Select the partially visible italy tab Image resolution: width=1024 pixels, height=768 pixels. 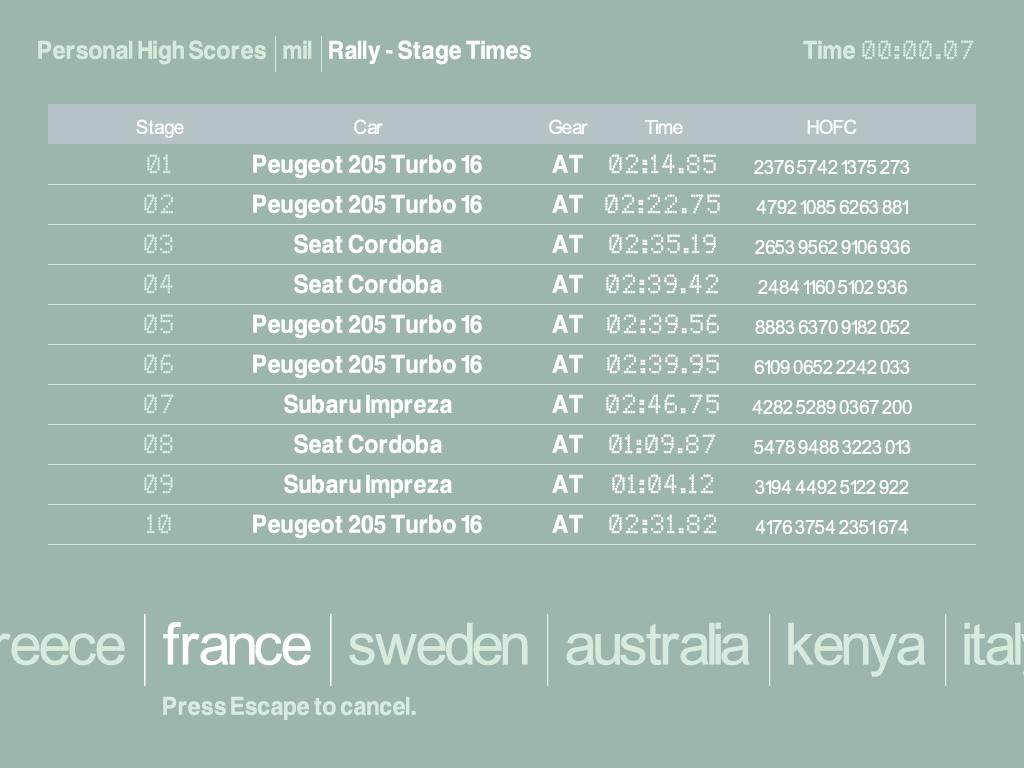pos(992,645)
